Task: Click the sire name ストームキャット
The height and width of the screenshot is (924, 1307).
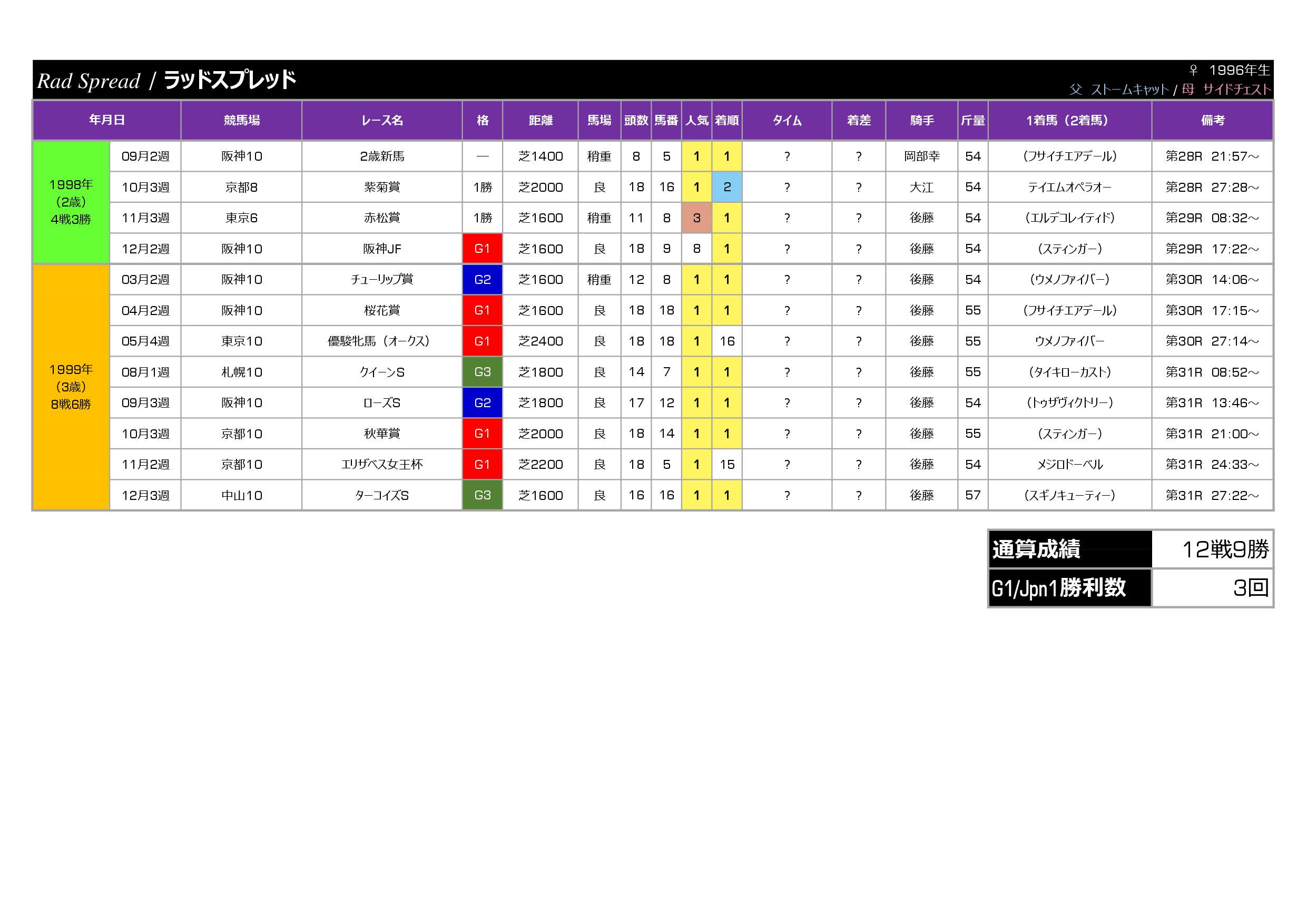Action: (x=1129, y=90)
